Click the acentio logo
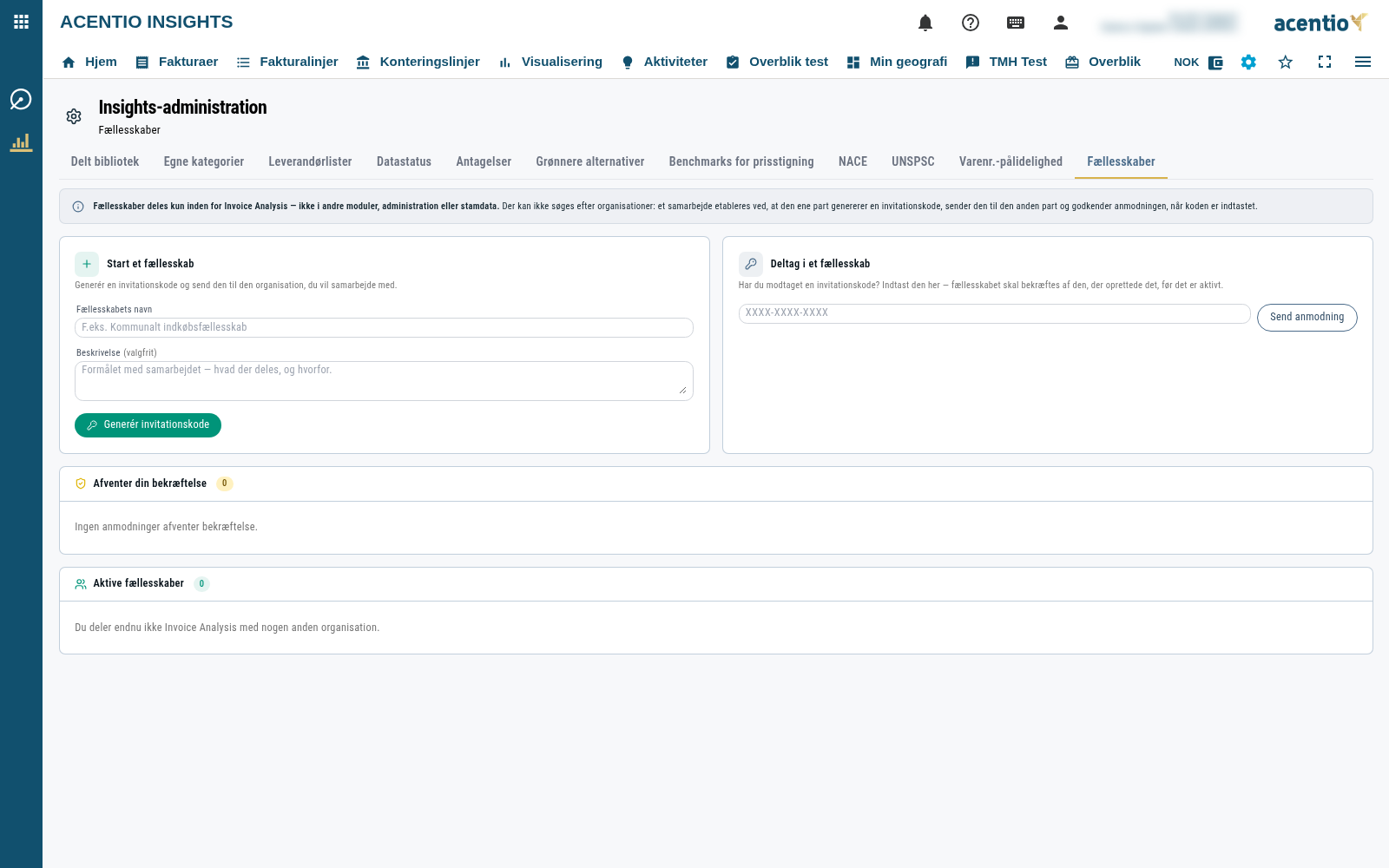 (x=1320, y=23)
